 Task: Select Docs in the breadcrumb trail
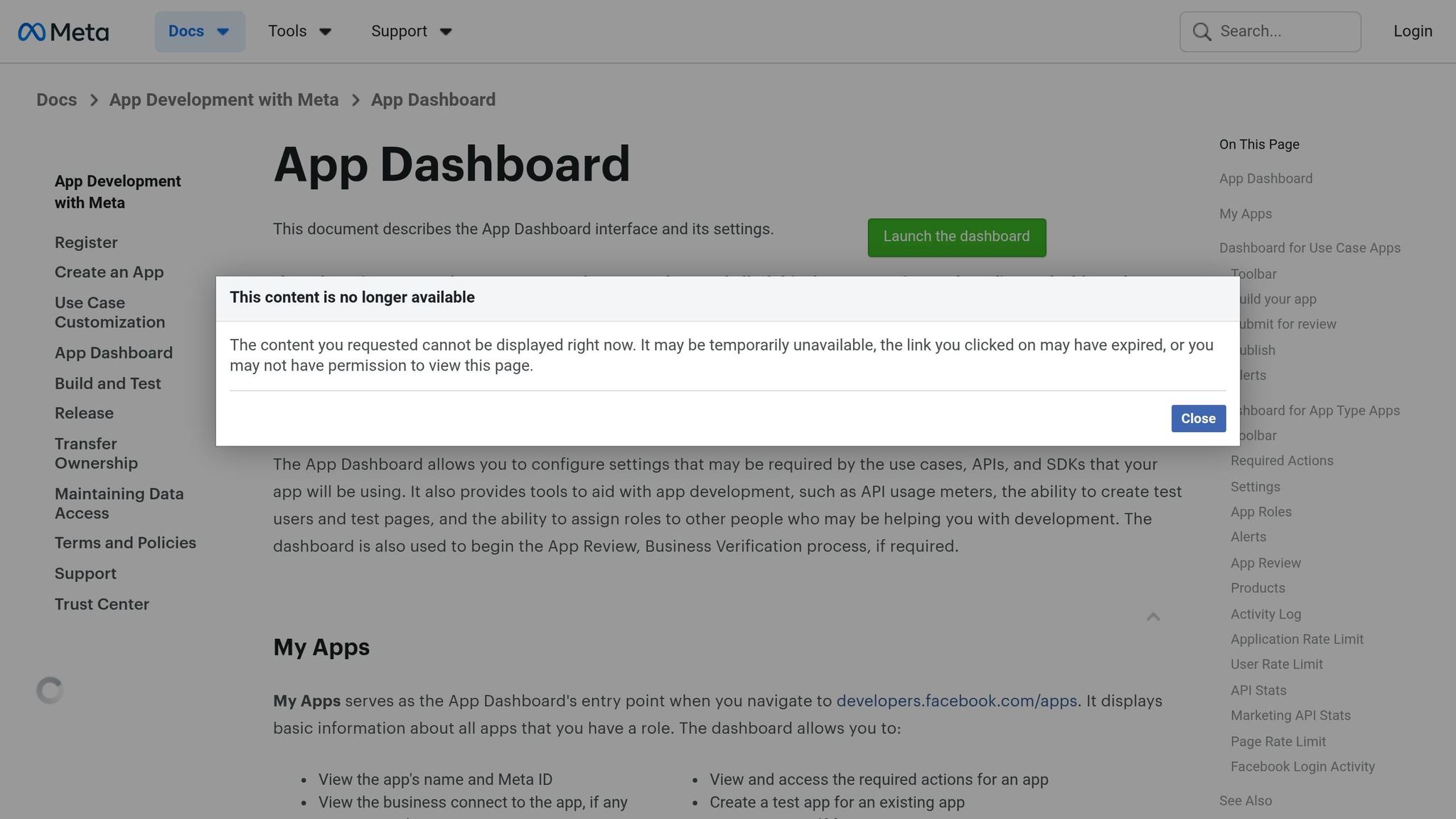coord(57,100)
